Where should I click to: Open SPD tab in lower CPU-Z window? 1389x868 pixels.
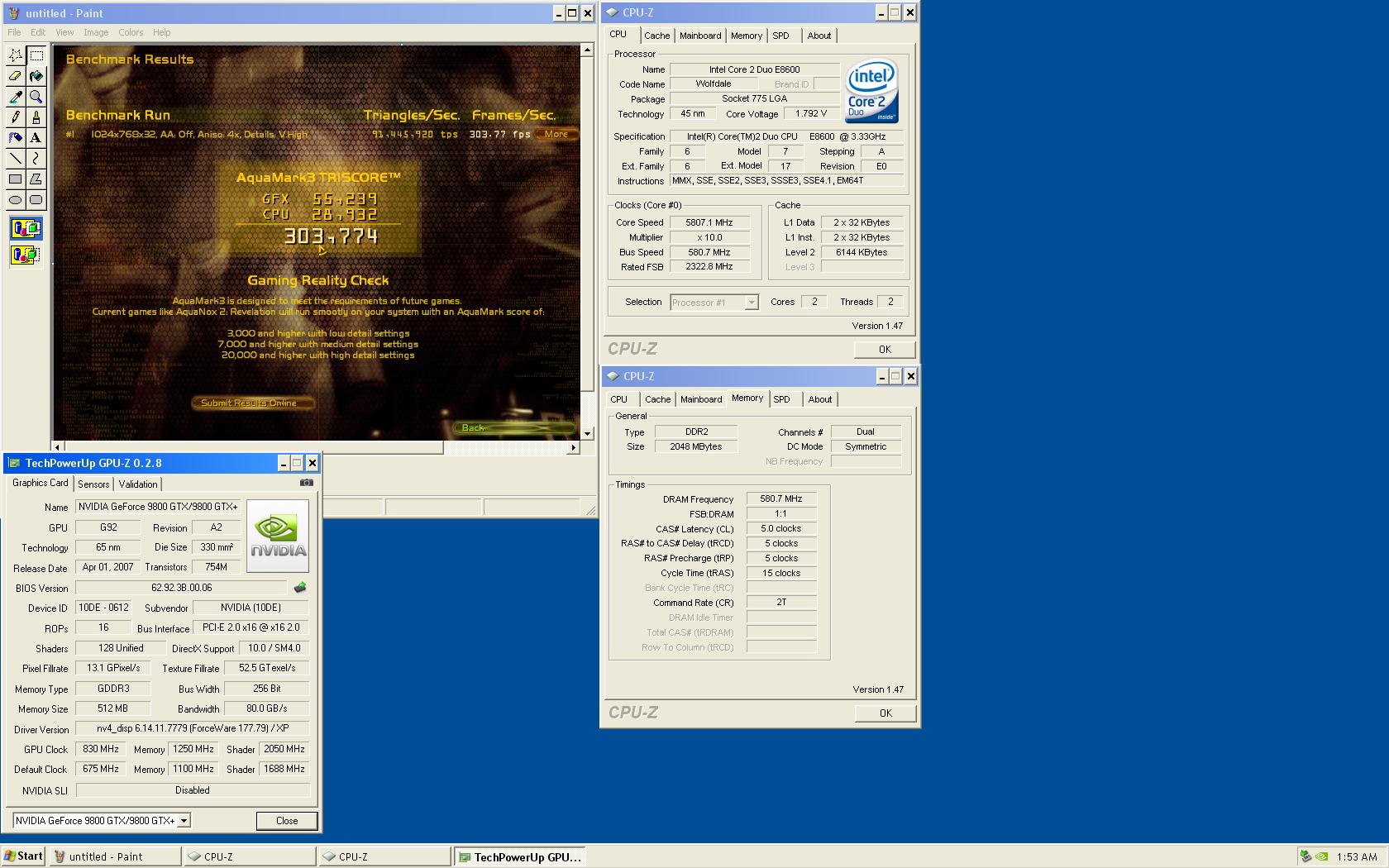click(782, 399)
